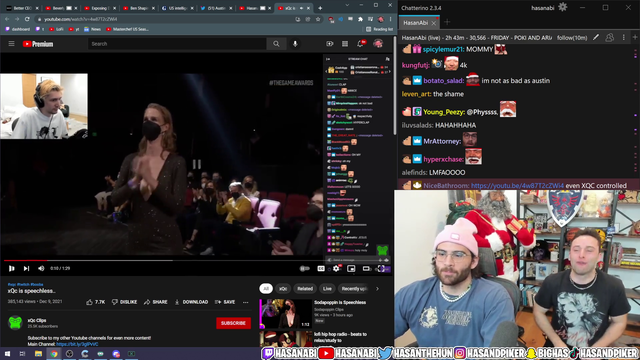Open the video settings gear
Viewport: 640px width, 360px height.
tap(336, 268)
